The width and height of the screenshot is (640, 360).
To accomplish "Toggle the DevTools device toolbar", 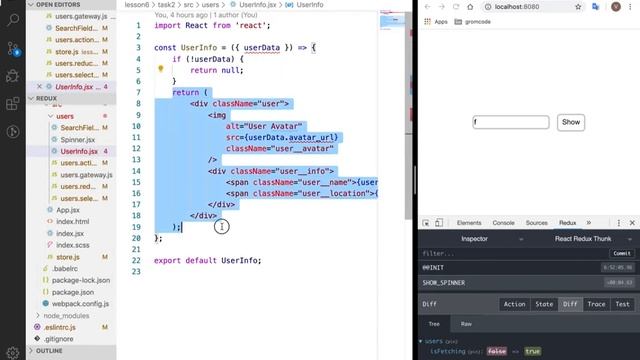I will coord(439,222).
